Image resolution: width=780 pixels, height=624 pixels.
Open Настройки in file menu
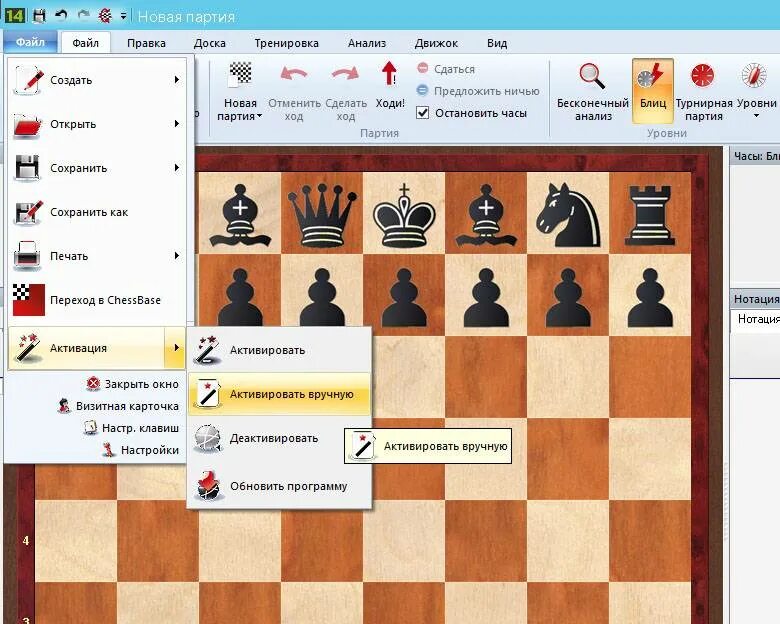[x=140, y=450]
